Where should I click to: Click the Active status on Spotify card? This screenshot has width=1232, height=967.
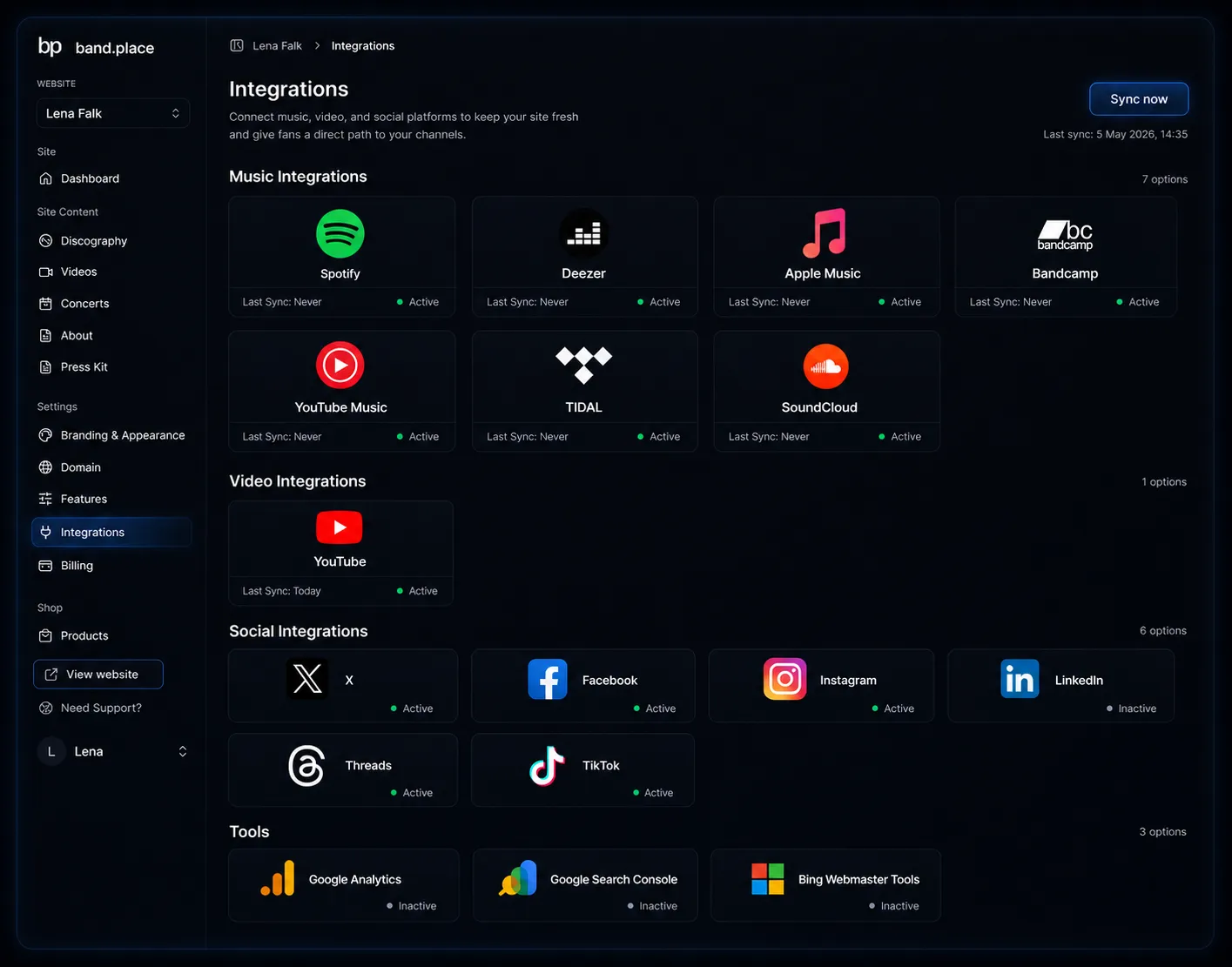coord(418,302)
